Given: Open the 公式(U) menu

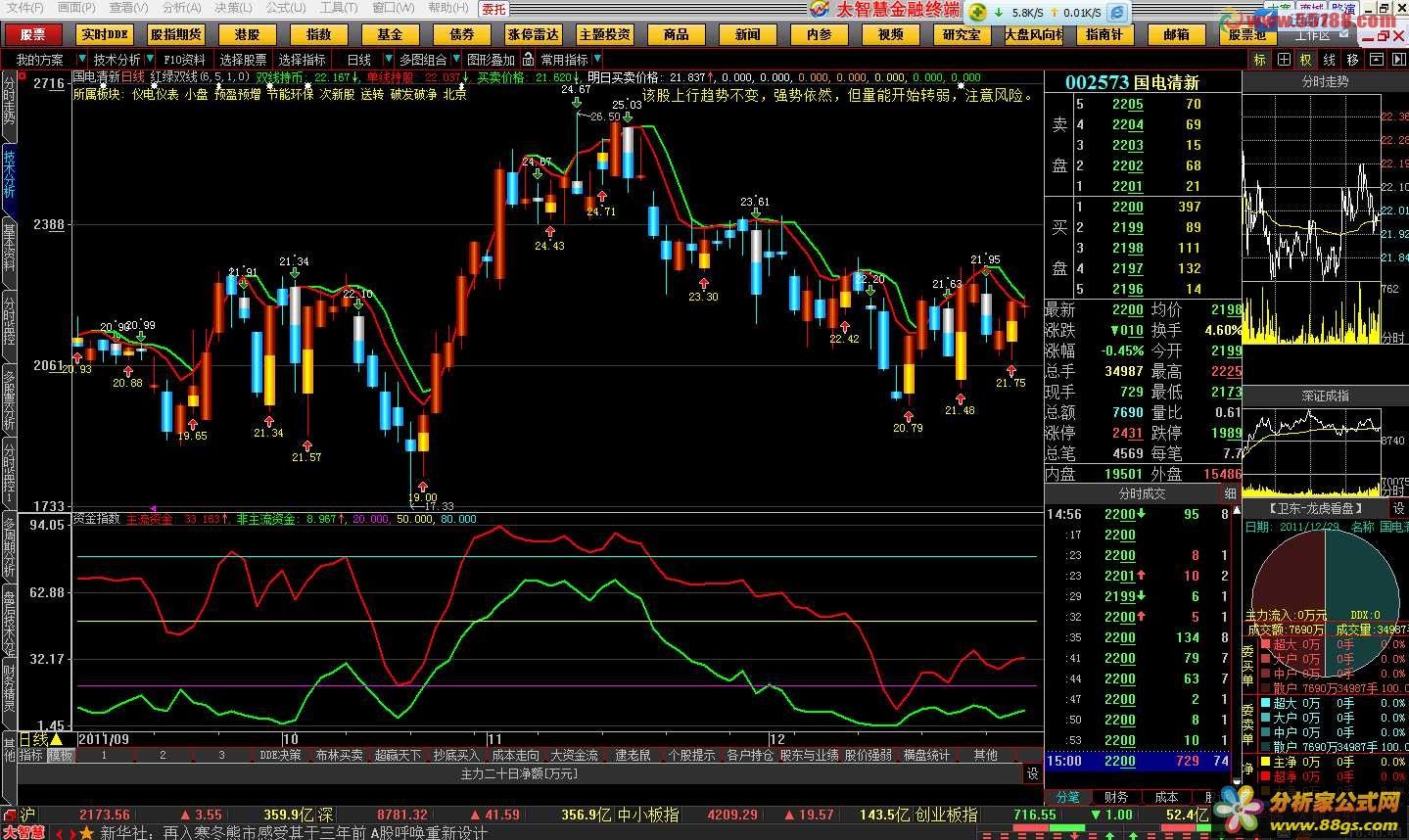Looking at the screenshot, I should pos(286,8).
